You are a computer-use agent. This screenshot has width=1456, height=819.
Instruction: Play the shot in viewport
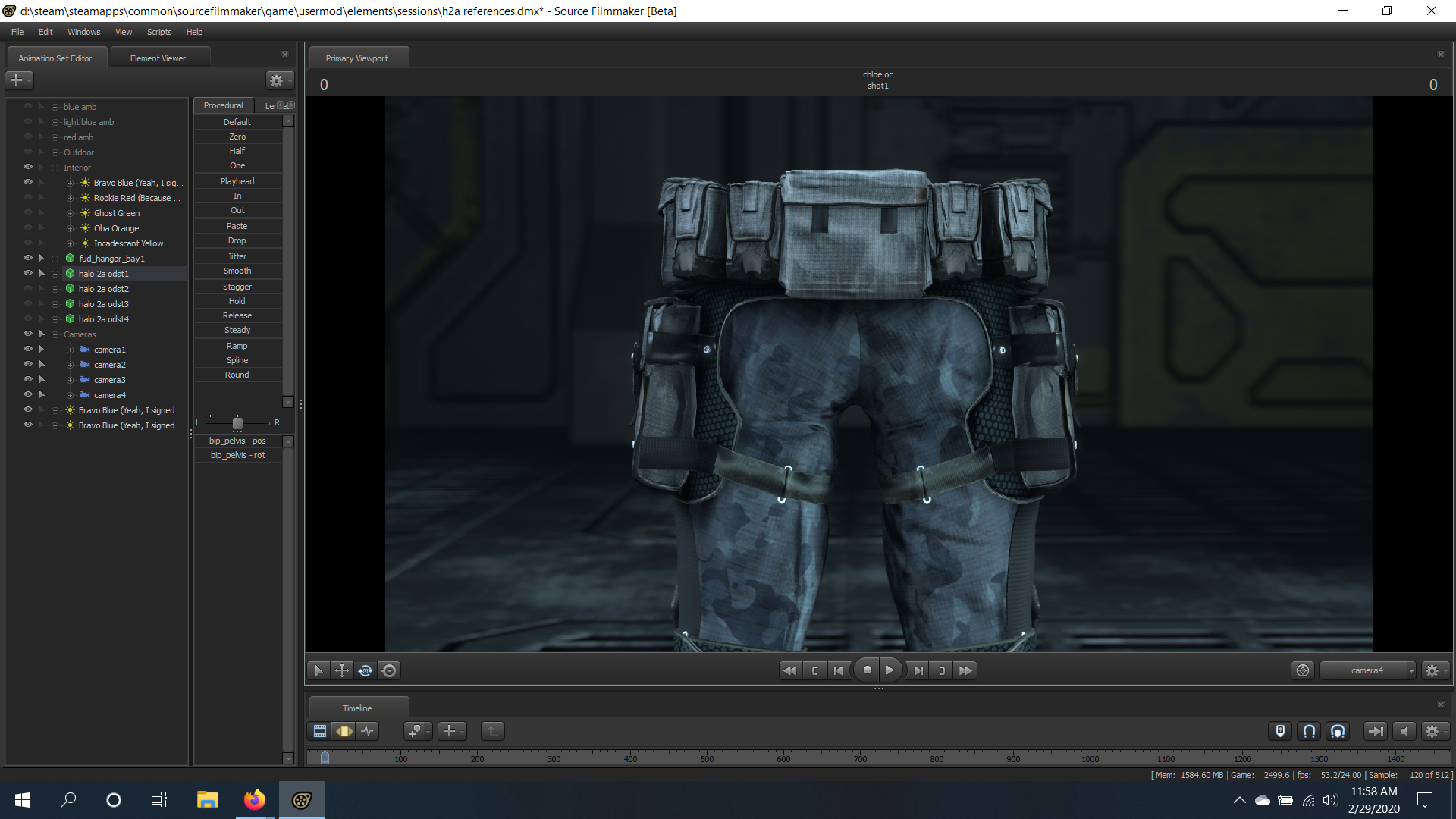890,670
